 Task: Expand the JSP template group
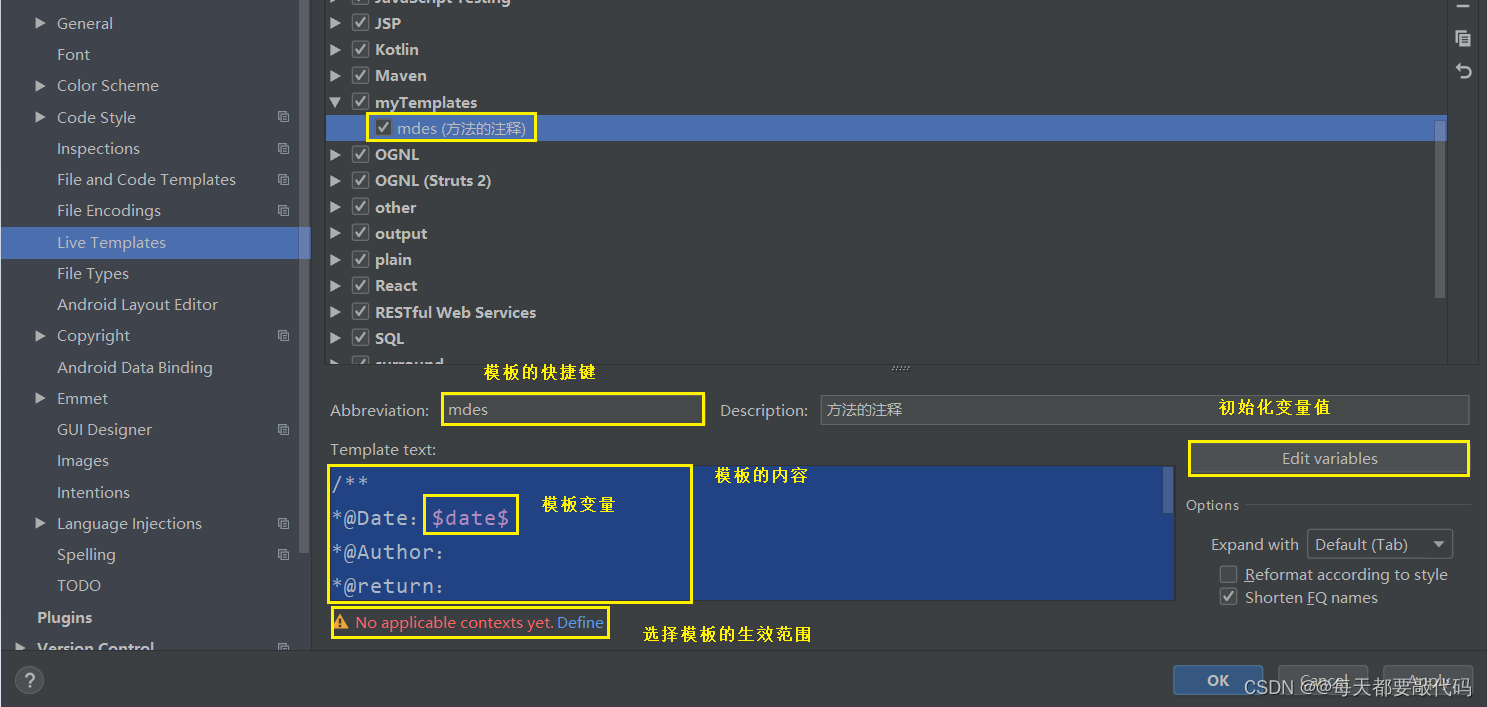point(336,23)
